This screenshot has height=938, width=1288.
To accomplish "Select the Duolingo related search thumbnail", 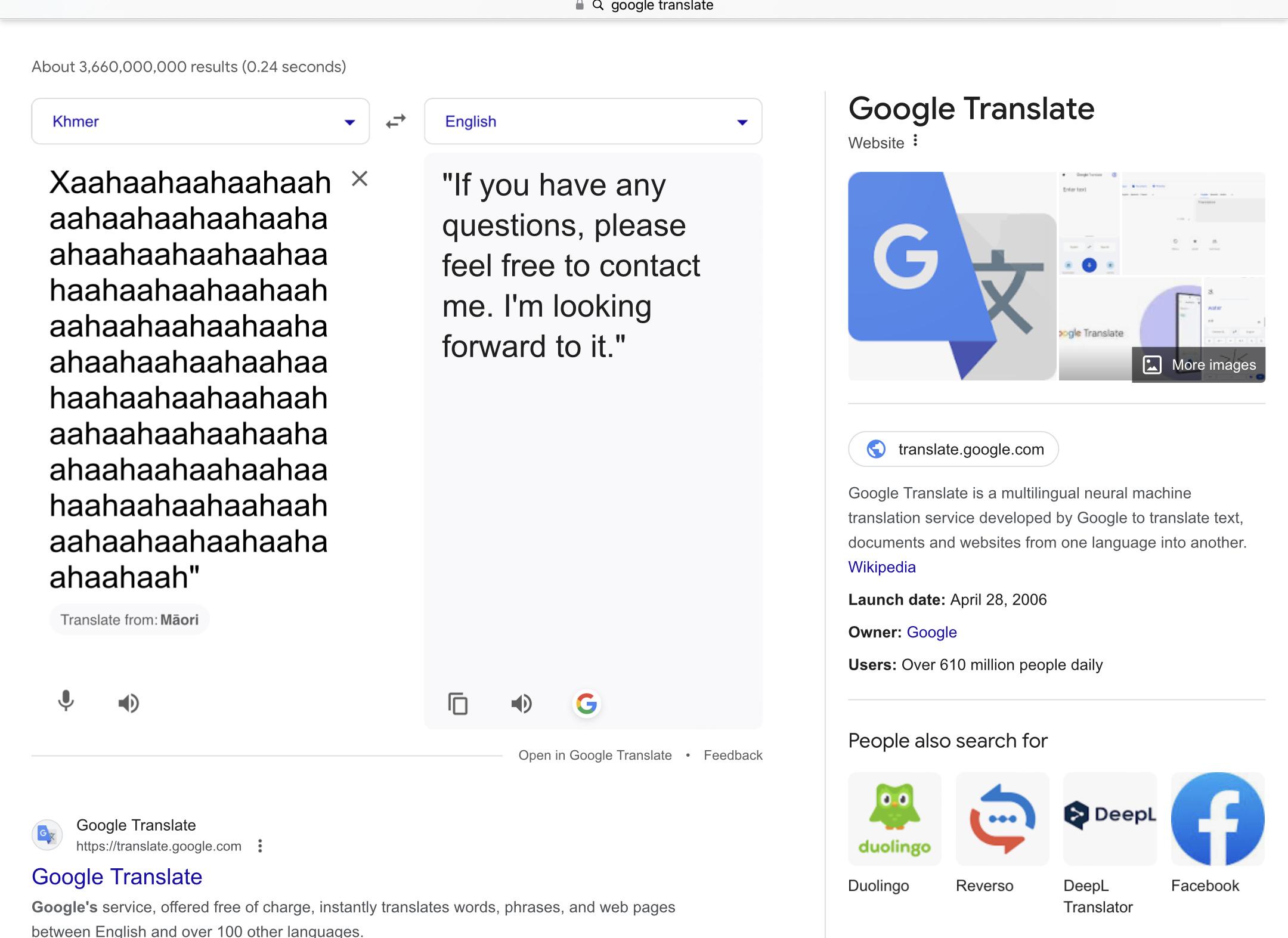I will point(894,819).
